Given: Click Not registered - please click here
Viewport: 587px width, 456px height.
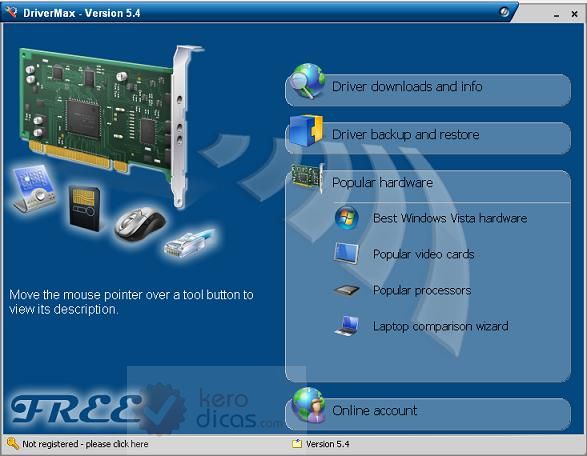Looking at the screenshot, I should click(x=85, y=444).
